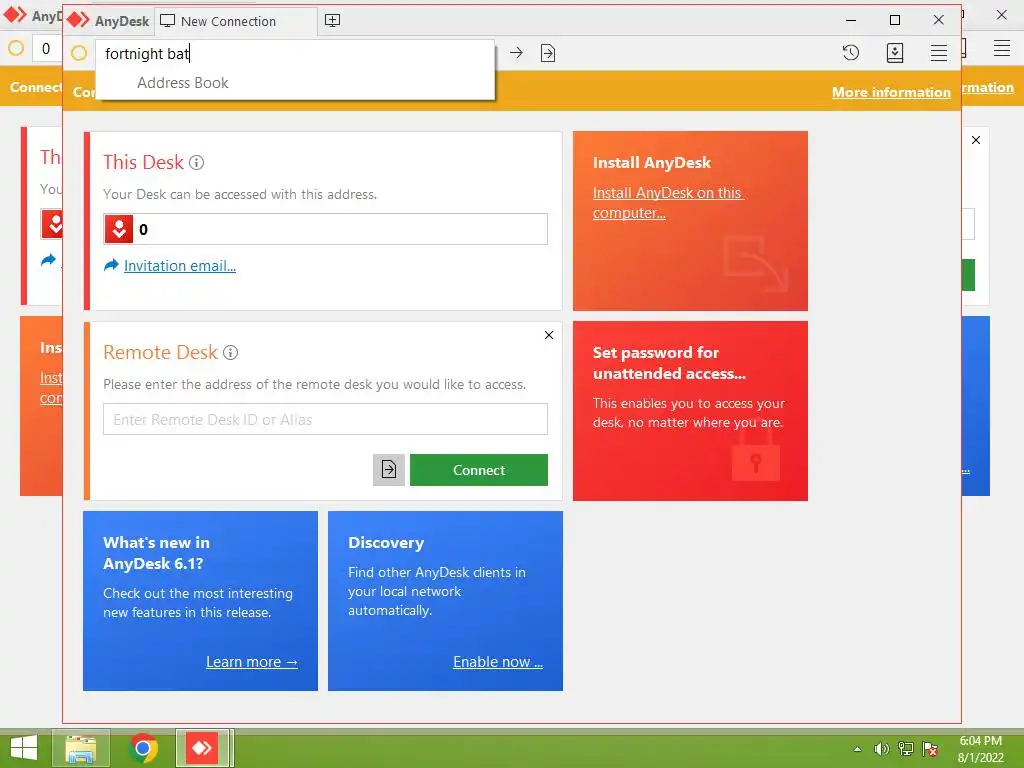This screenshot has height=768, width=1024.
Task: Click the Remote Desk heading
Action: pyautogui.click(x=160, y=353)
